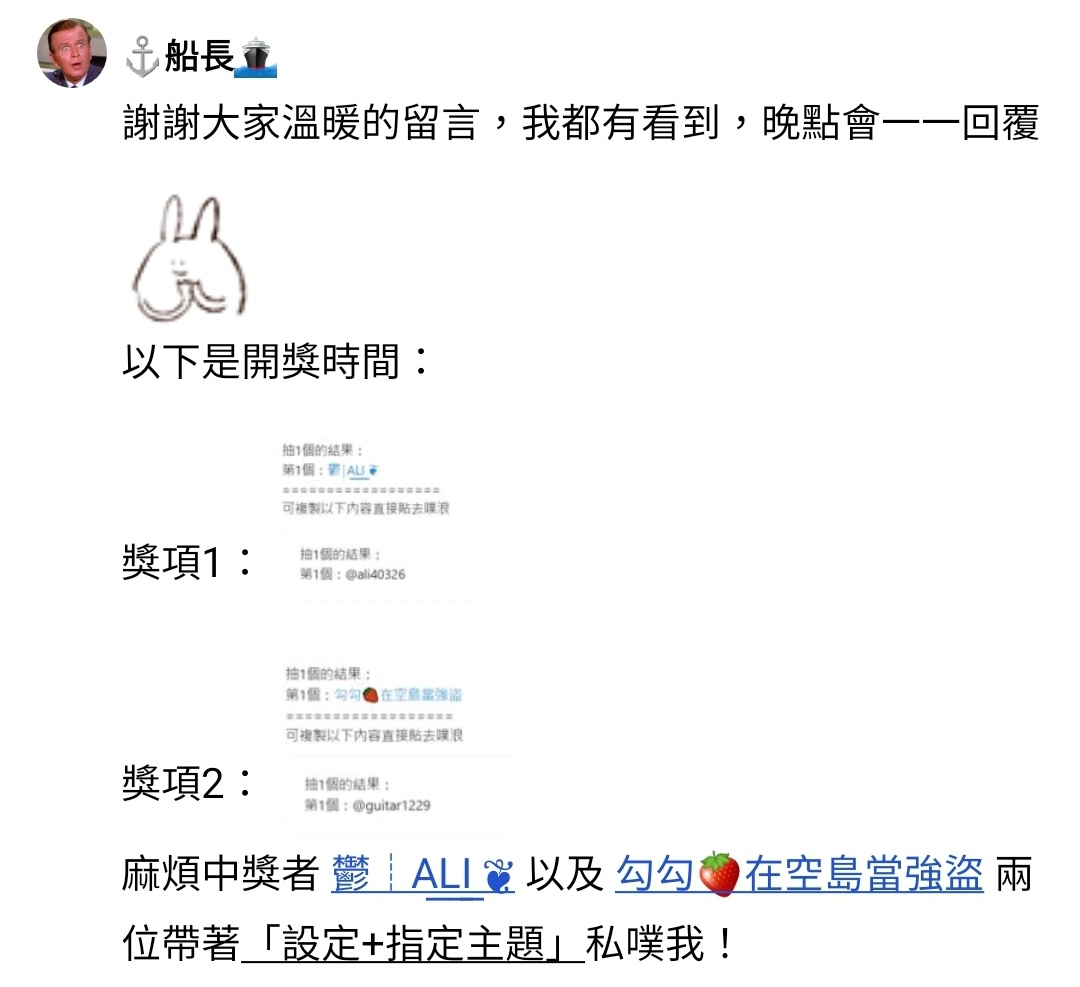Click the 以下是開獎時間 line
The image size is (1080, 987).
[277, 361]
